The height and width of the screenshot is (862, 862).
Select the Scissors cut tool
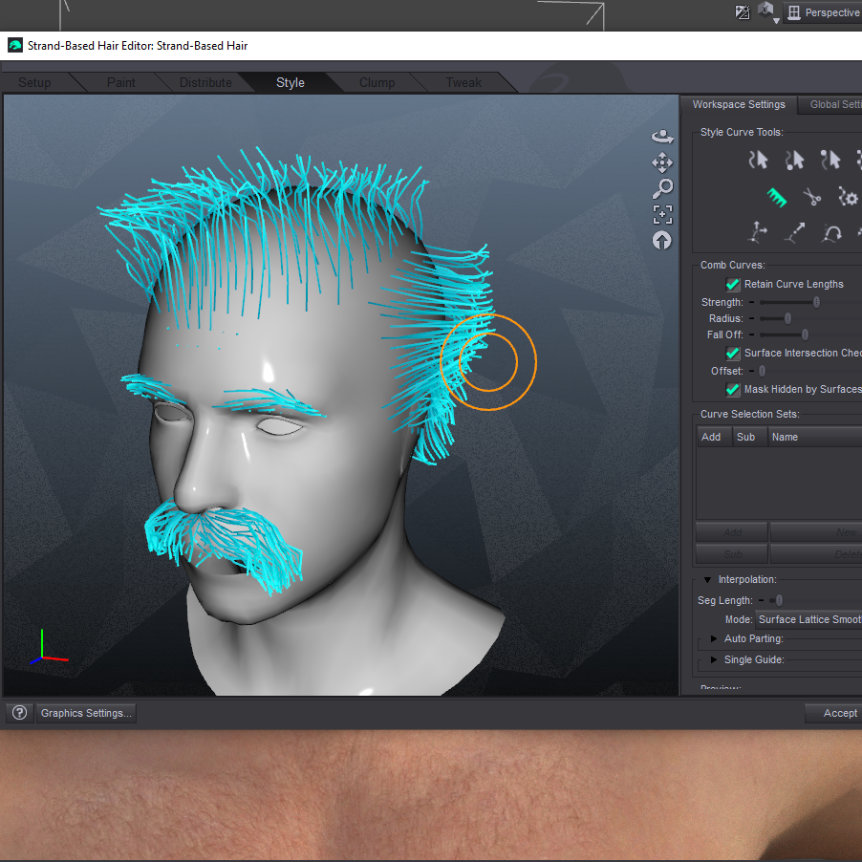[812, 197]
